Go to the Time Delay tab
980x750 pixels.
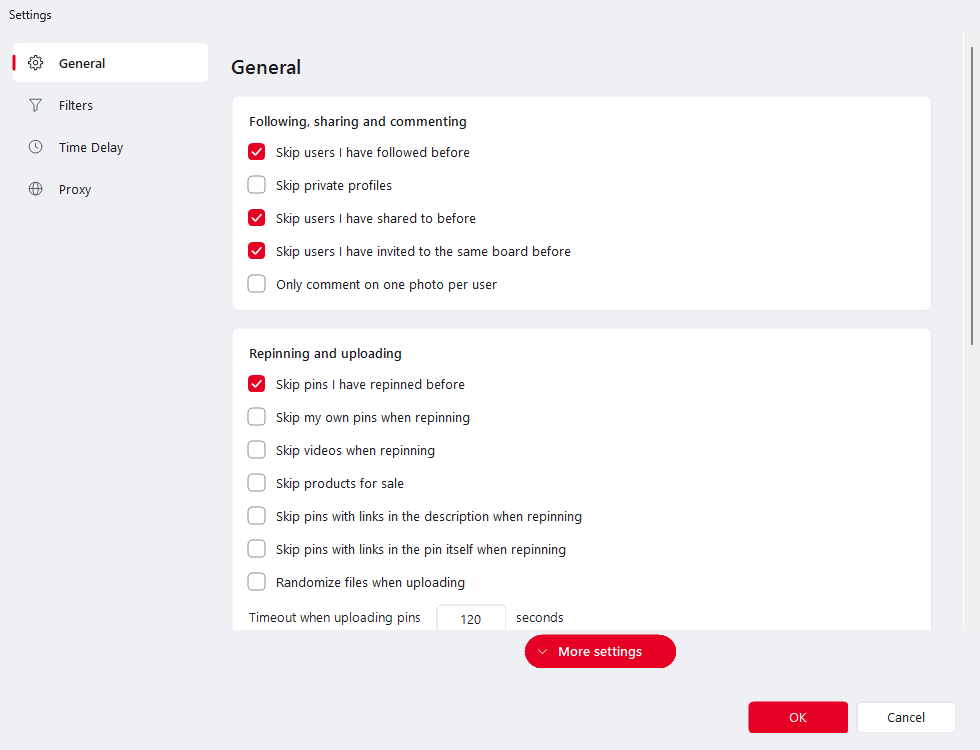(111, 147)
